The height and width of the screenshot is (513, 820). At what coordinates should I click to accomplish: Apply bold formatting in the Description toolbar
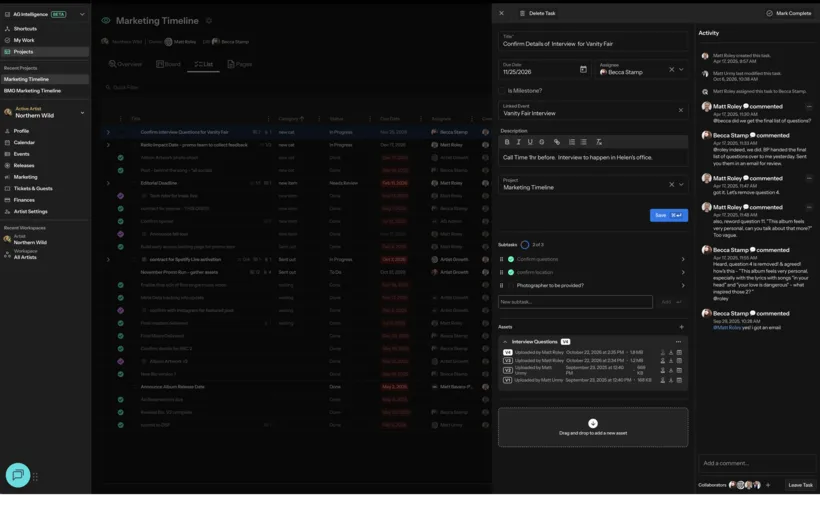(x=507, y=142)
